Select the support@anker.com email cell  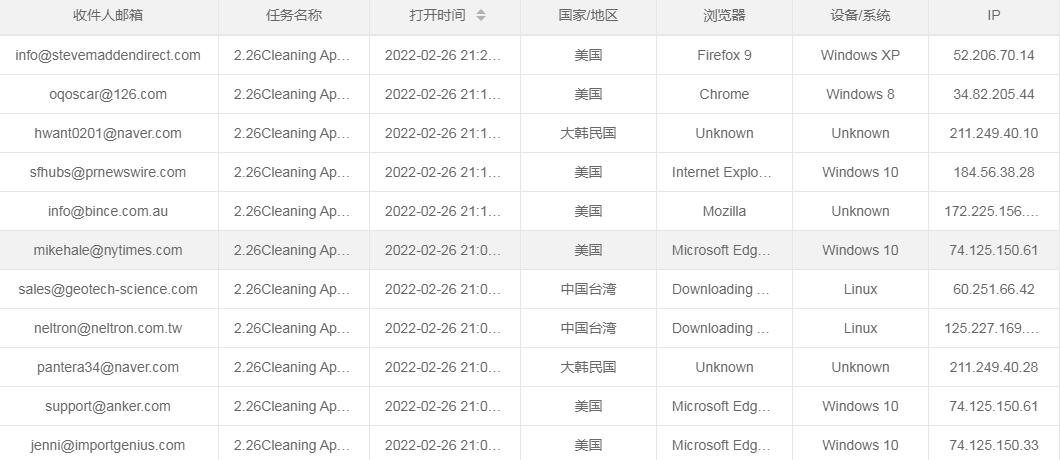click(108, 406)
